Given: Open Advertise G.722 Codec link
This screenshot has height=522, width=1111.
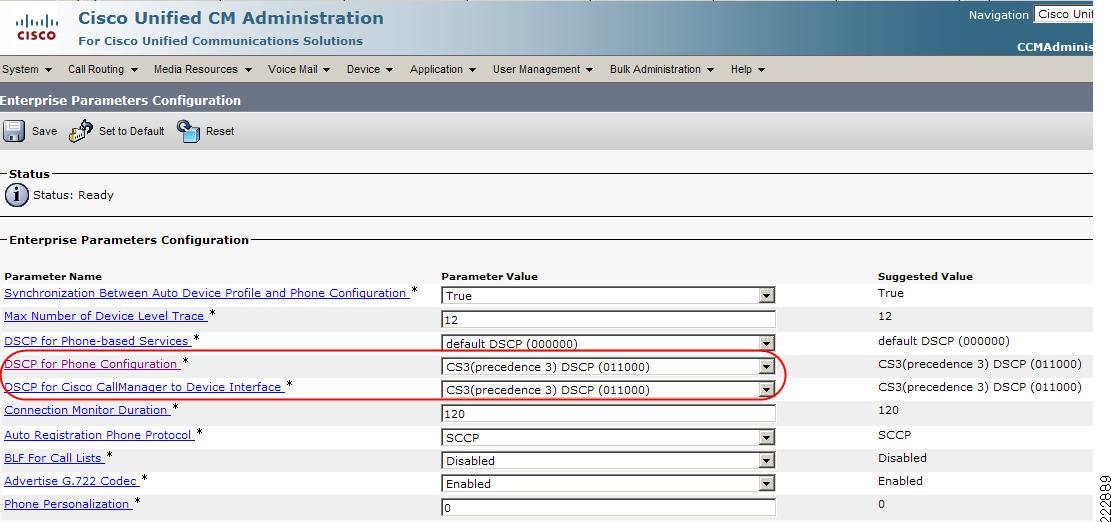Looking at the screenshot, I should tap(72, 481).
